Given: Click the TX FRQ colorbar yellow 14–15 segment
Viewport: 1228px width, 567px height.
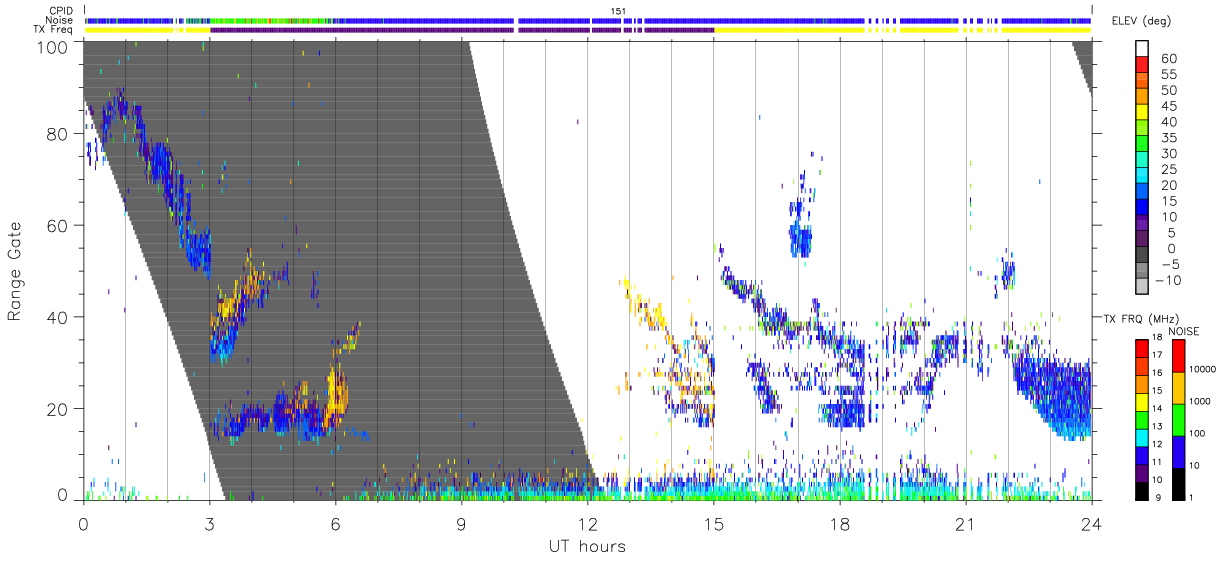Looking at the screenshot, I should point(1144,400).
